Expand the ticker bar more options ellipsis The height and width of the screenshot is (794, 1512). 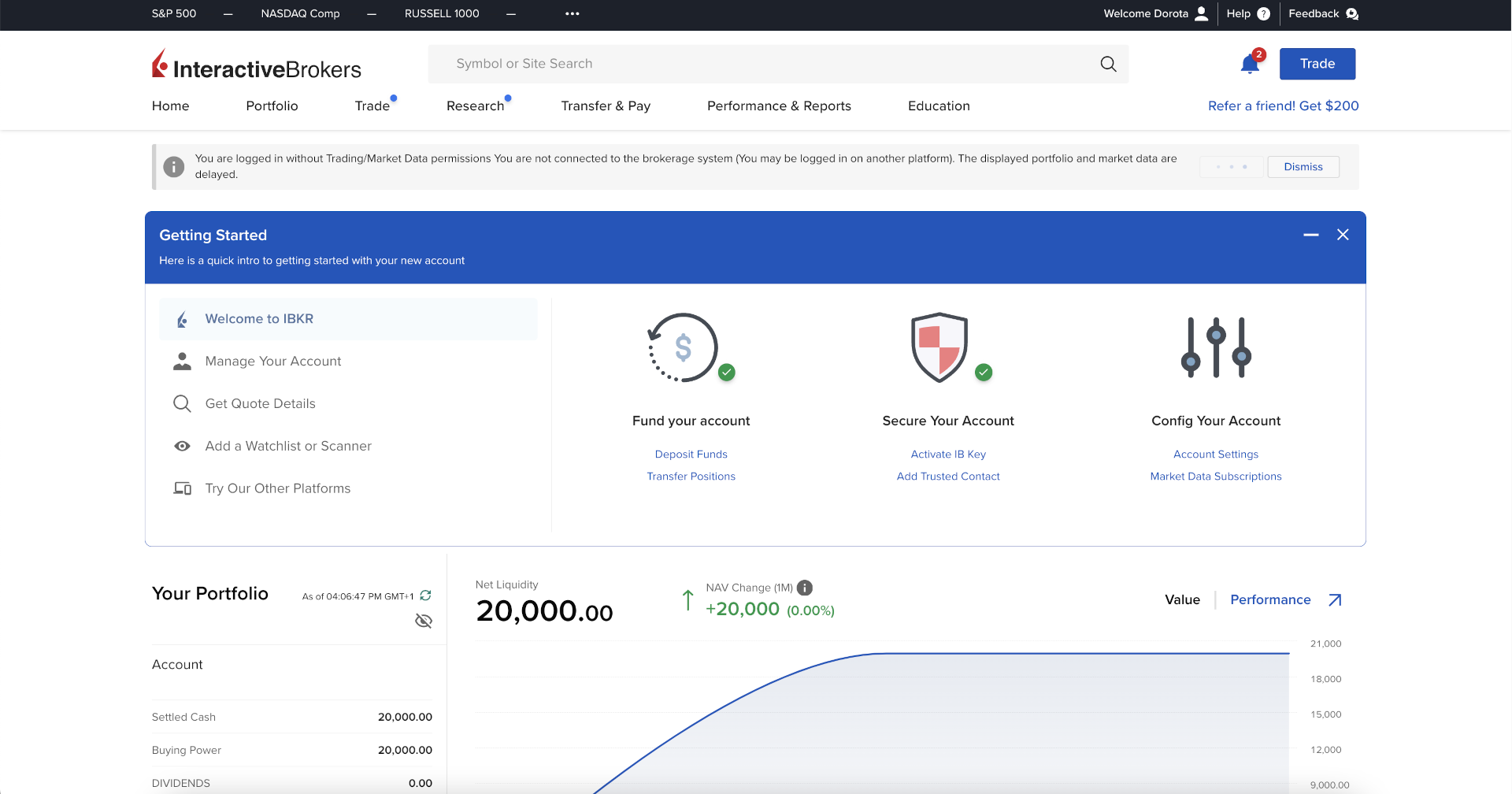click(x=573, y=13)
